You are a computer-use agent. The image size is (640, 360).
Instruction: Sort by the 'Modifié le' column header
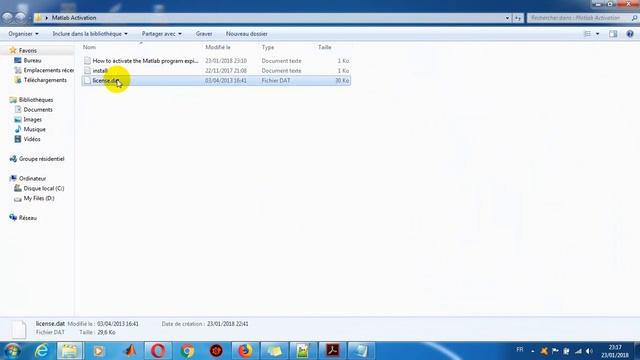(218, 47)
